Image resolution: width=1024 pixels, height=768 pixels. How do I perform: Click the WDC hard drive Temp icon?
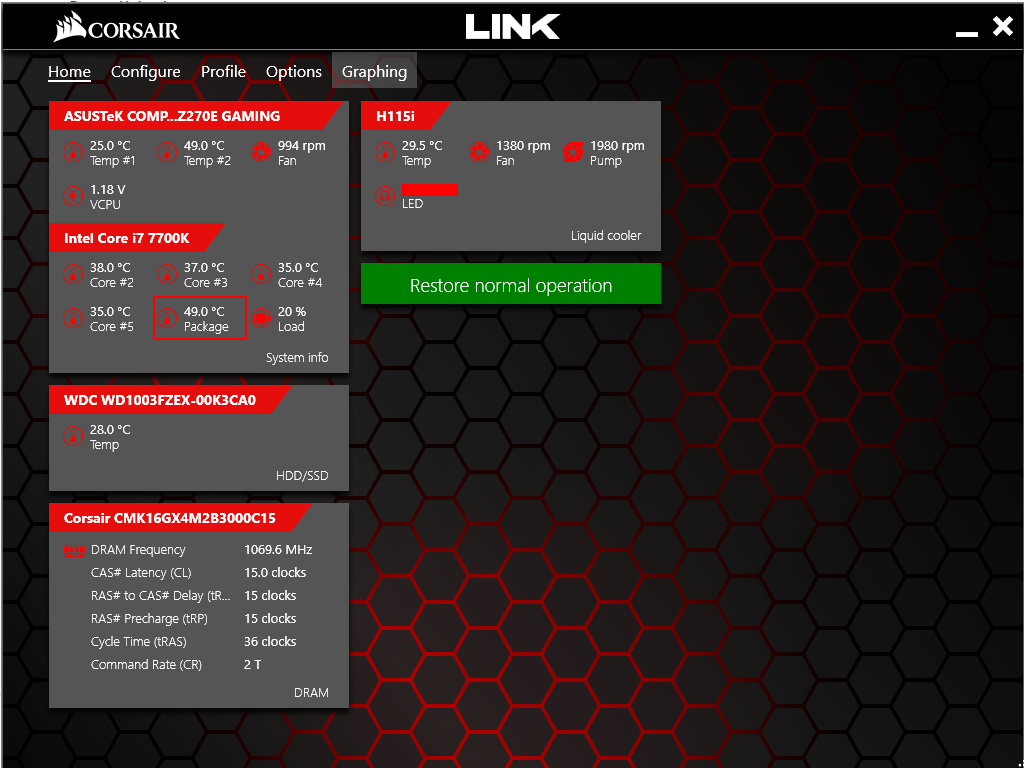[x=73, y=436]
